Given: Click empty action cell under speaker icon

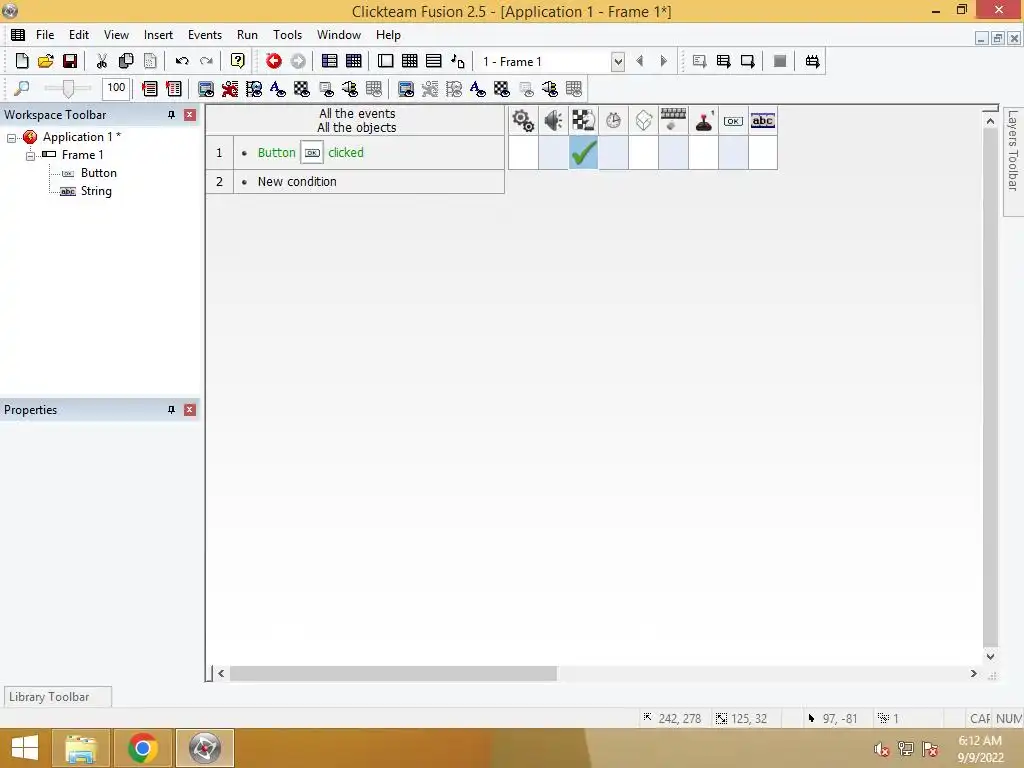Looking at the screenshot, I should 553,153.
